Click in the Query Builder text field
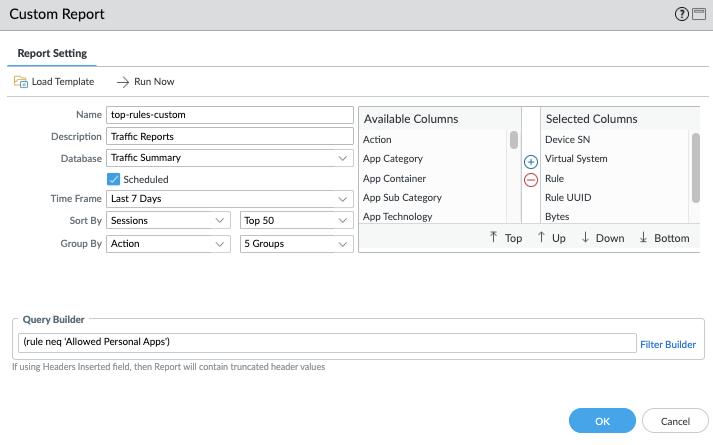 (x=325, y=344)
